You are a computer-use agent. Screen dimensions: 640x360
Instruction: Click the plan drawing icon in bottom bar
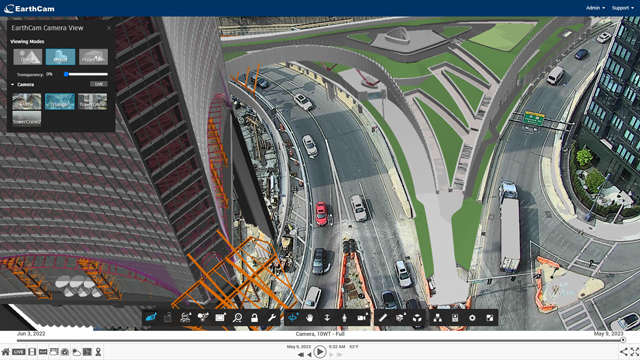87,352
